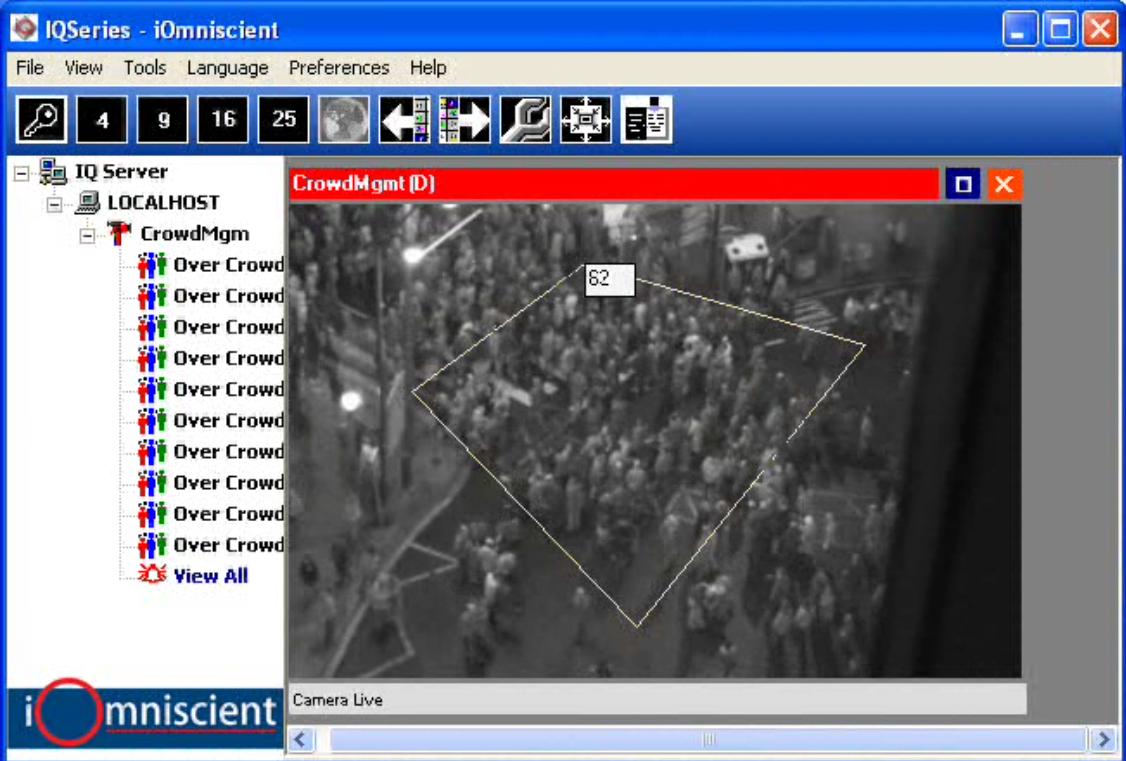The height and width of the screenshot is (761, 1126).
Task: Click the full-screen expand arrows icon
Action: [586, 120]
